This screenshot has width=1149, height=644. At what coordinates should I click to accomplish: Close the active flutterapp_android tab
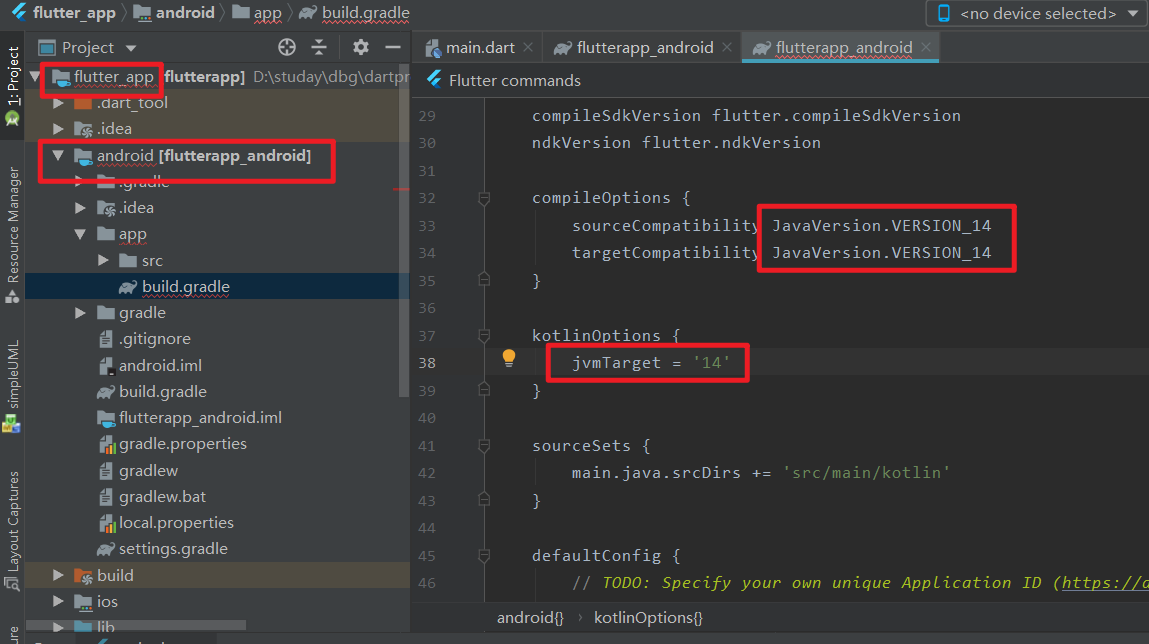[926, 47]
